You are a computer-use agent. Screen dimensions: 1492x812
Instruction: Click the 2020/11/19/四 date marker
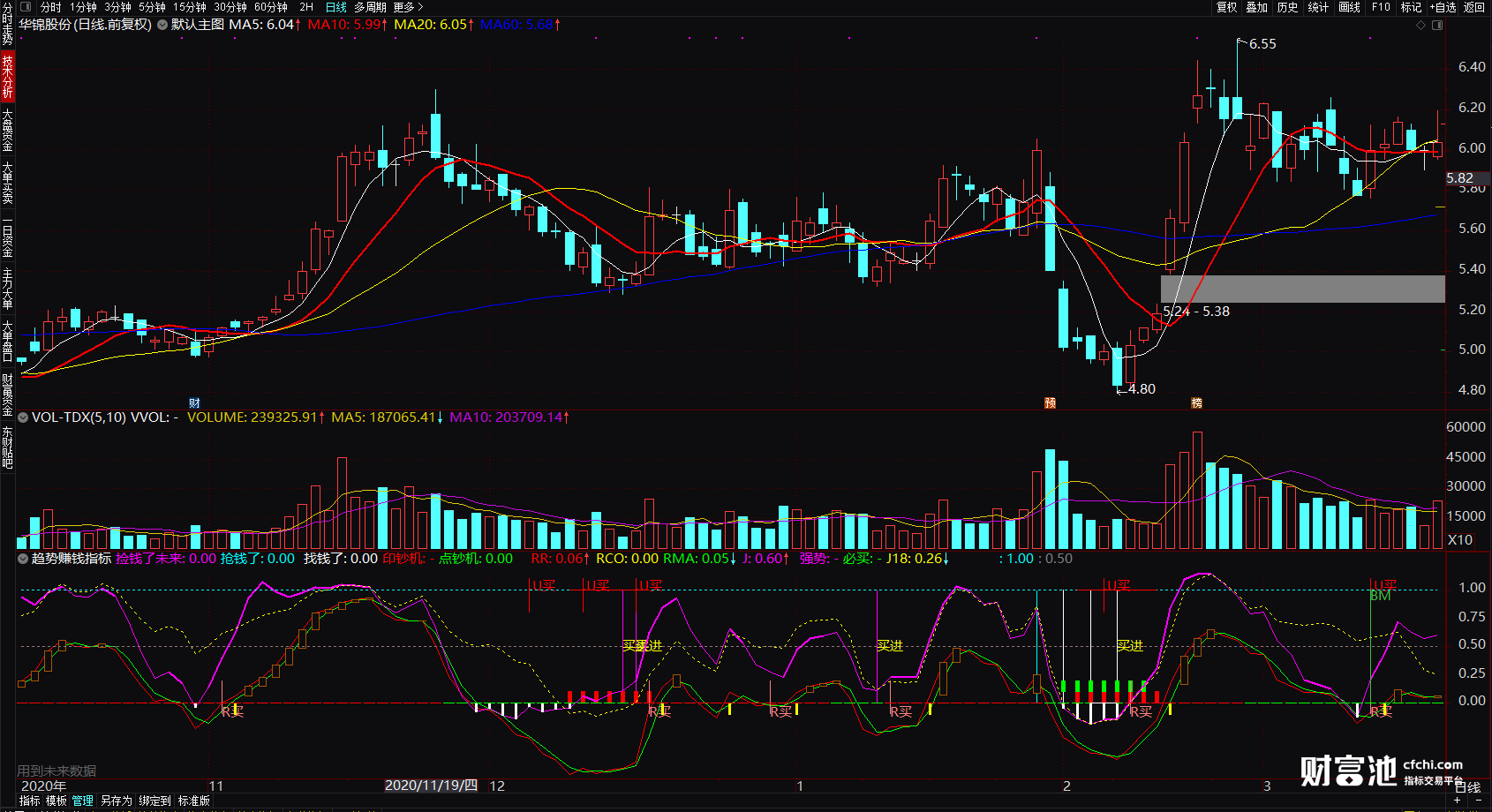pos(432,786)
